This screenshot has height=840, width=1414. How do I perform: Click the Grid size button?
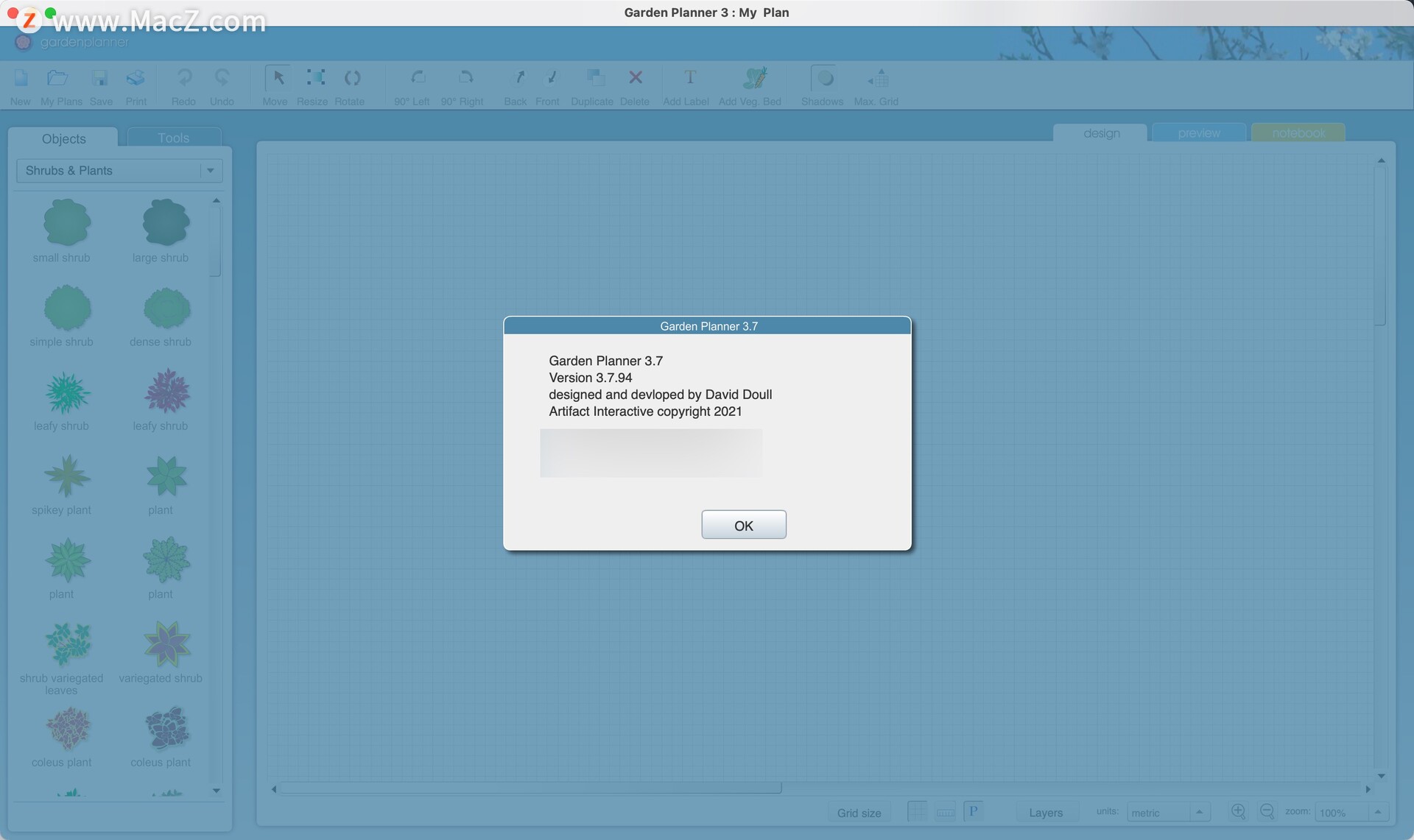(x=859, y=813)
